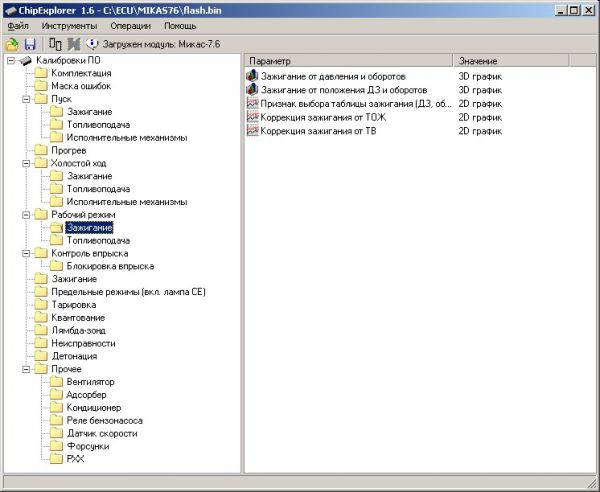Screen dimensions: 600x492
Task: Select Исполнительные механизмы under Пуск
Action: pyautogui.click(x=127, y=138)
